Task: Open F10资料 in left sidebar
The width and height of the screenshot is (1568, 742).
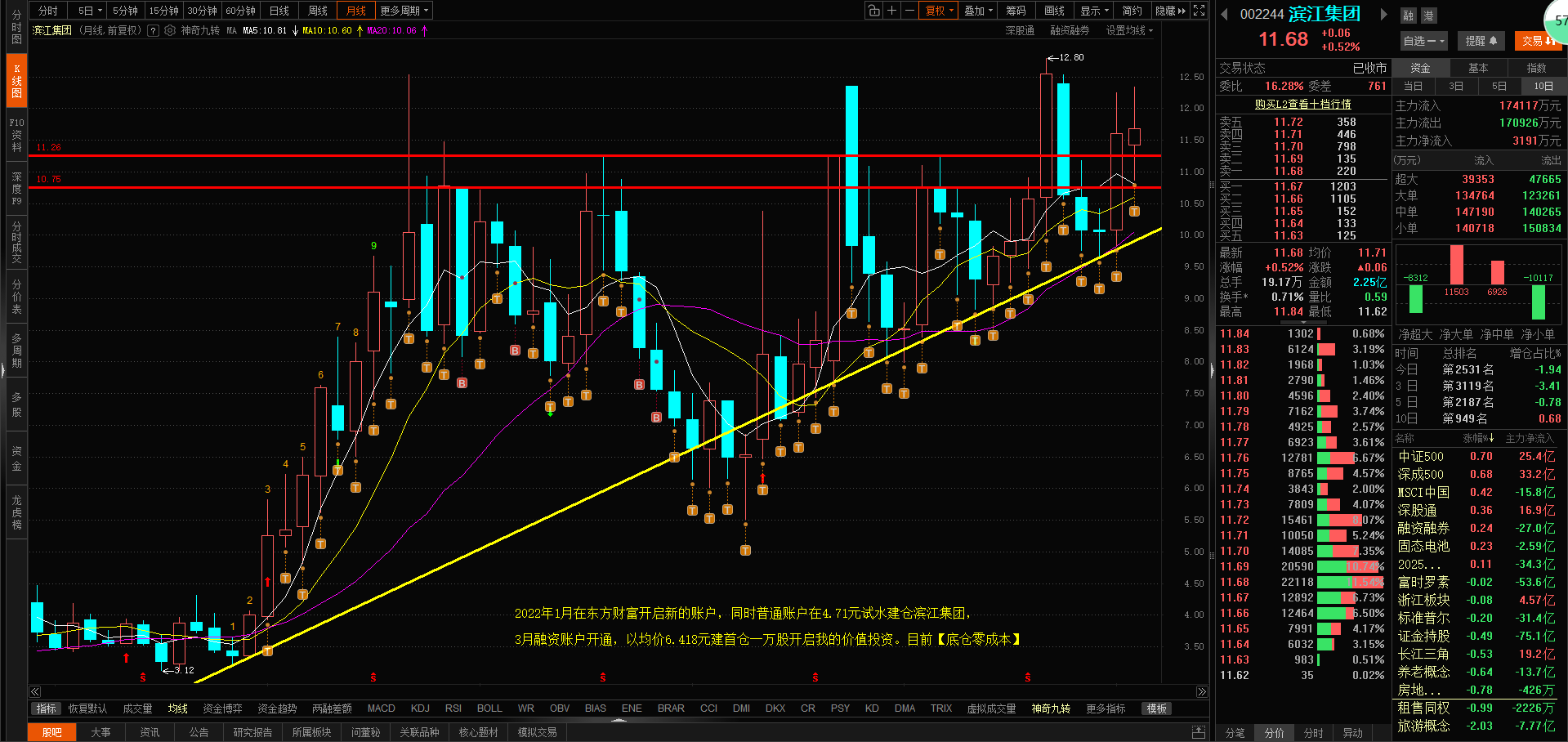Action: (x=16, y=135)
